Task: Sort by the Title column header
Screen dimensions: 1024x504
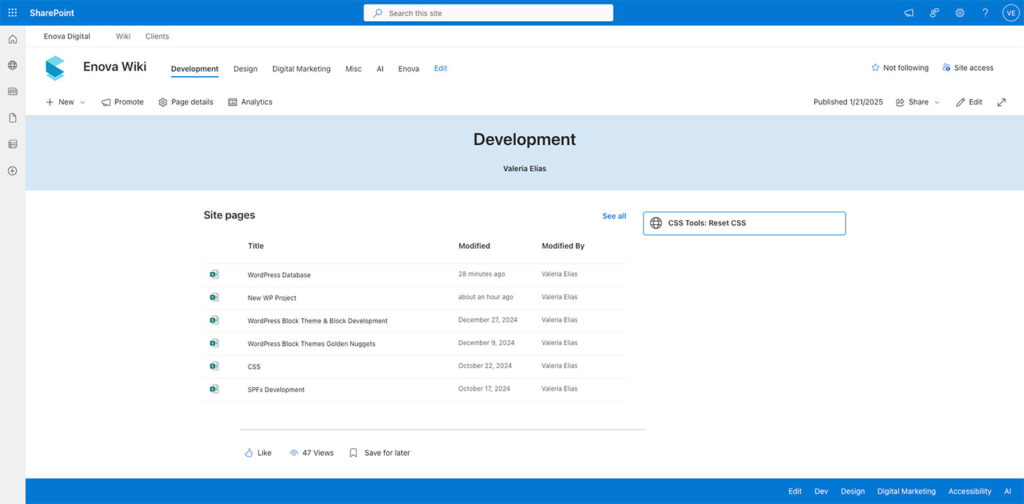Action: click(x=255, y=246)
